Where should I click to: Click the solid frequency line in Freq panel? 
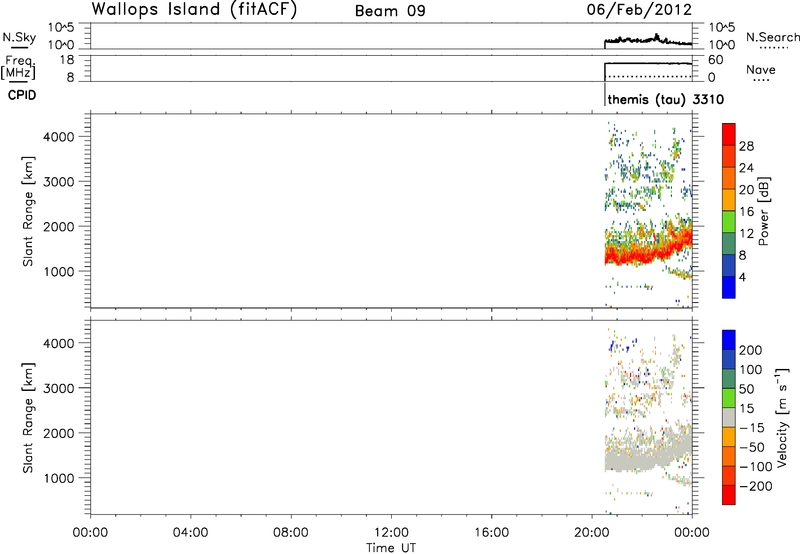coord(648,63)
